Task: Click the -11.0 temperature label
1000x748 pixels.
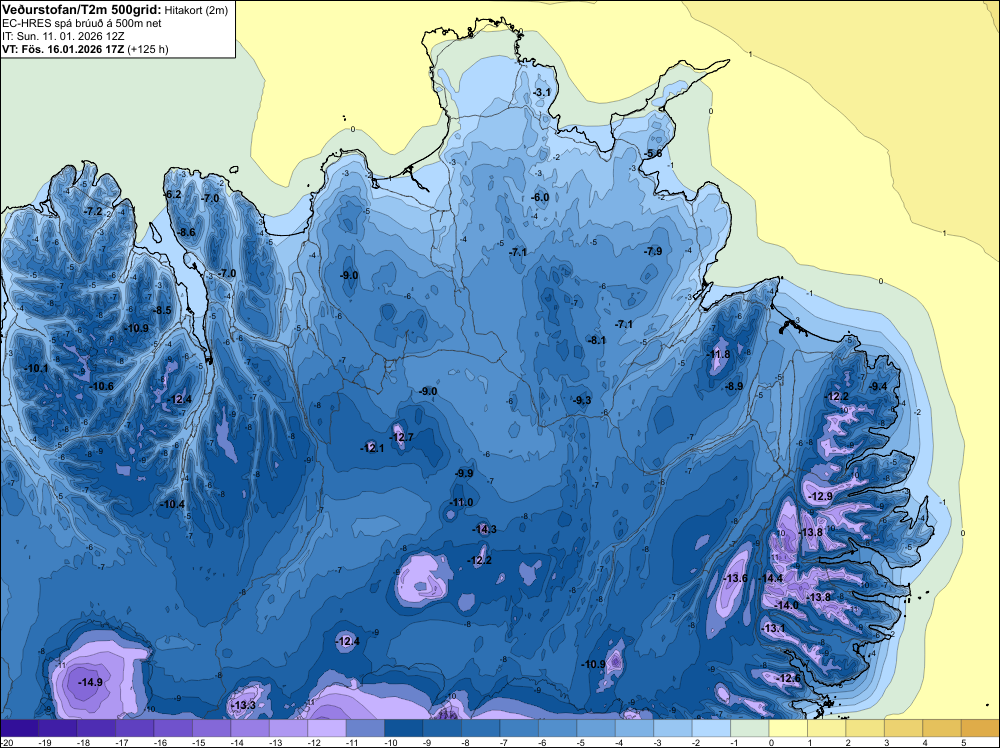Action: click(x=461, y=502)
